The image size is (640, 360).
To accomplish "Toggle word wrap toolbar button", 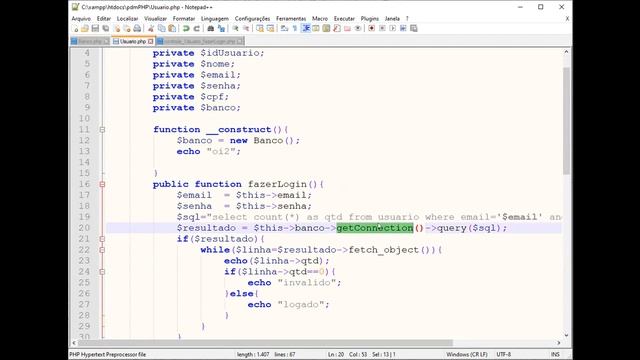I will coord(284,28).
